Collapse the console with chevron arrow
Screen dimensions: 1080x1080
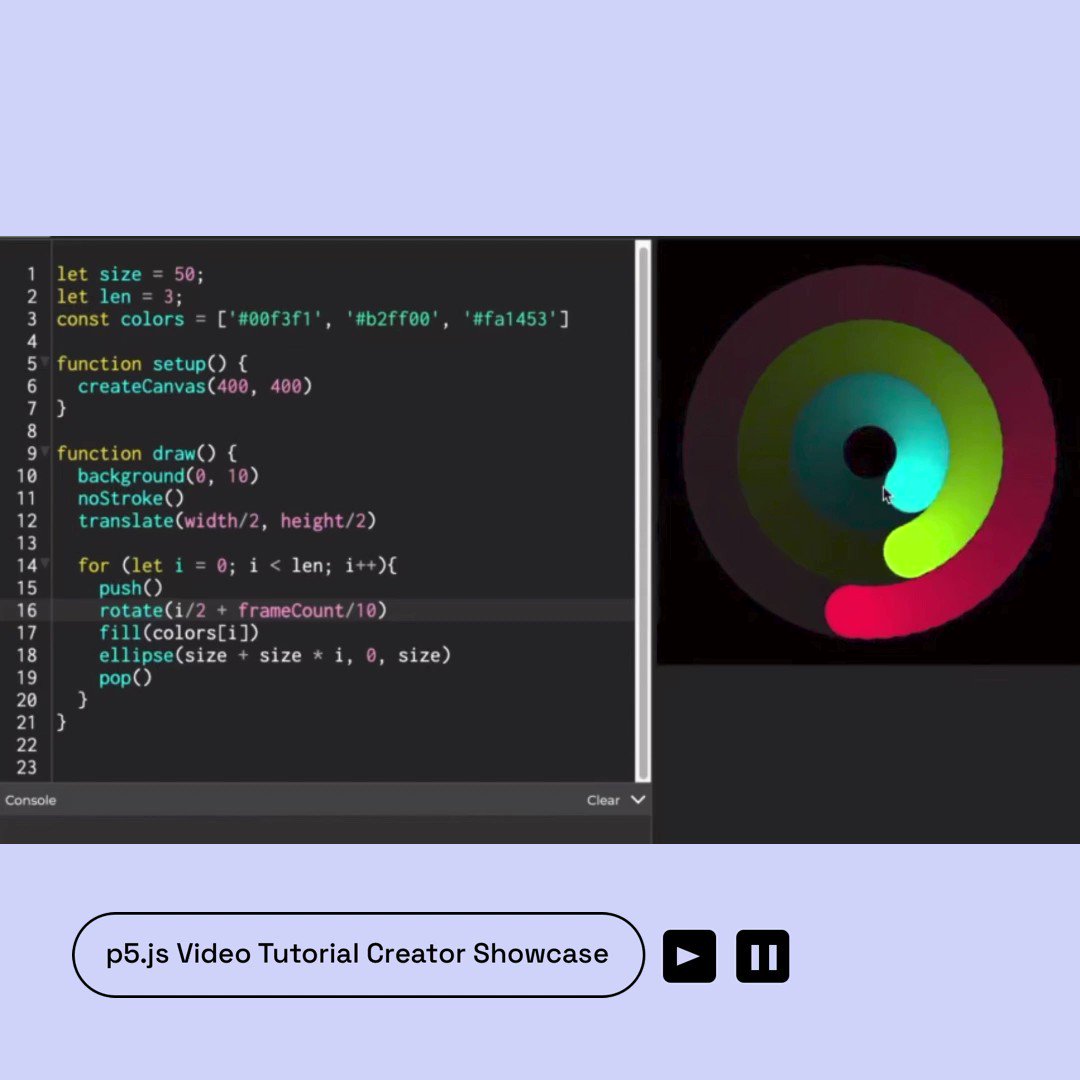pyautogui.click(x=638, y=800)
